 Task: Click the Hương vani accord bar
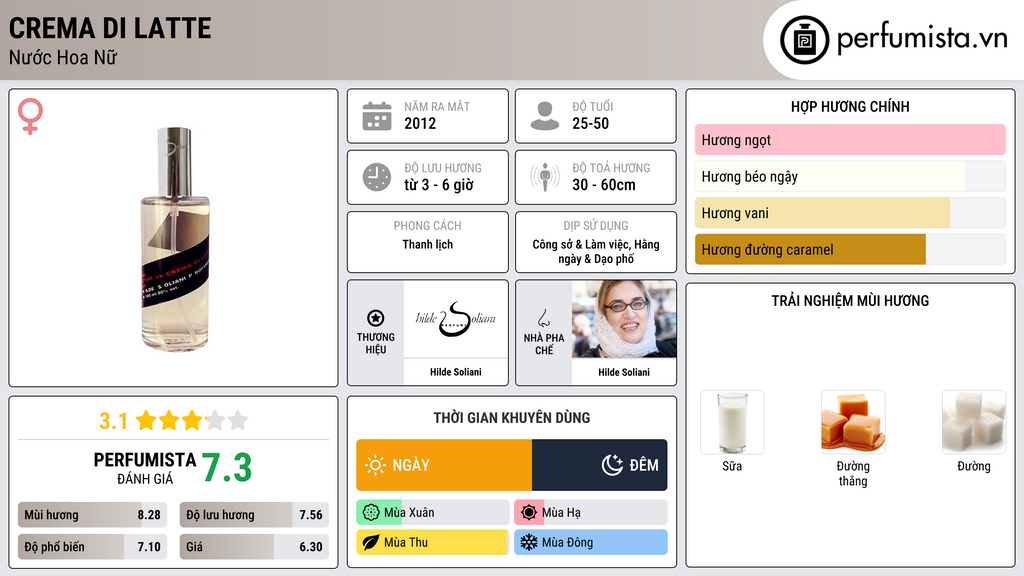point(850,213)
